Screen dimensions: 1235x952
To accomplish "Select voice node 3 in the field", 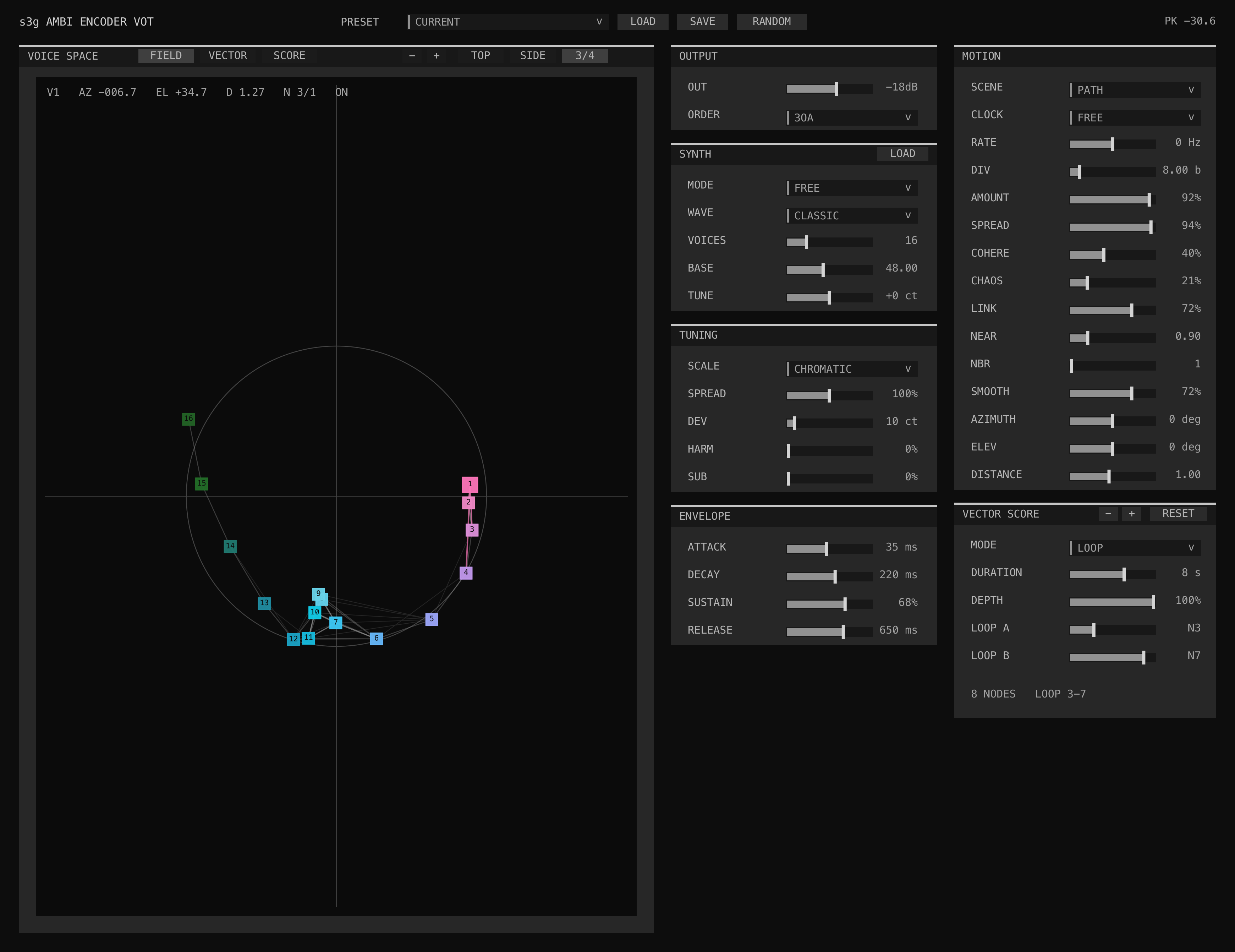I will tap(472, 530).
